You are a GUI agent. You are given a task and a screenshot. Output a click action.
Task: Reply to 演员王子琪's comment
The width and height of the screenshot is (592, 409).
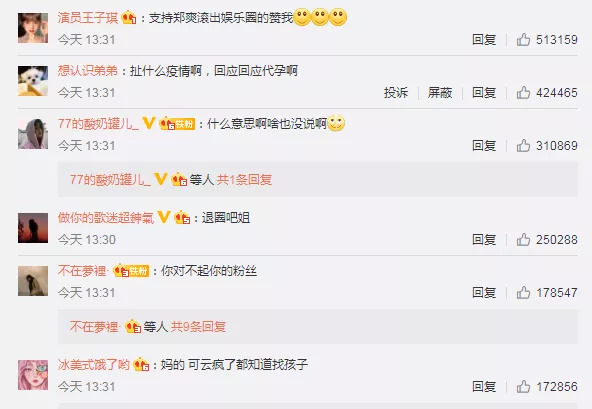[x=484, y=40]
